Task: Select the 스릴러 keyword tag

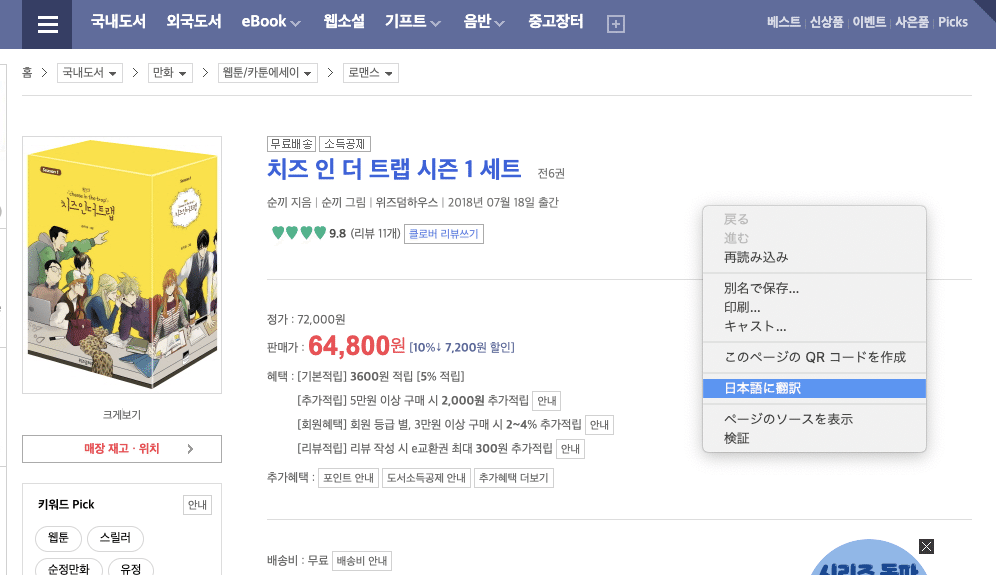Action: [115, 538]
